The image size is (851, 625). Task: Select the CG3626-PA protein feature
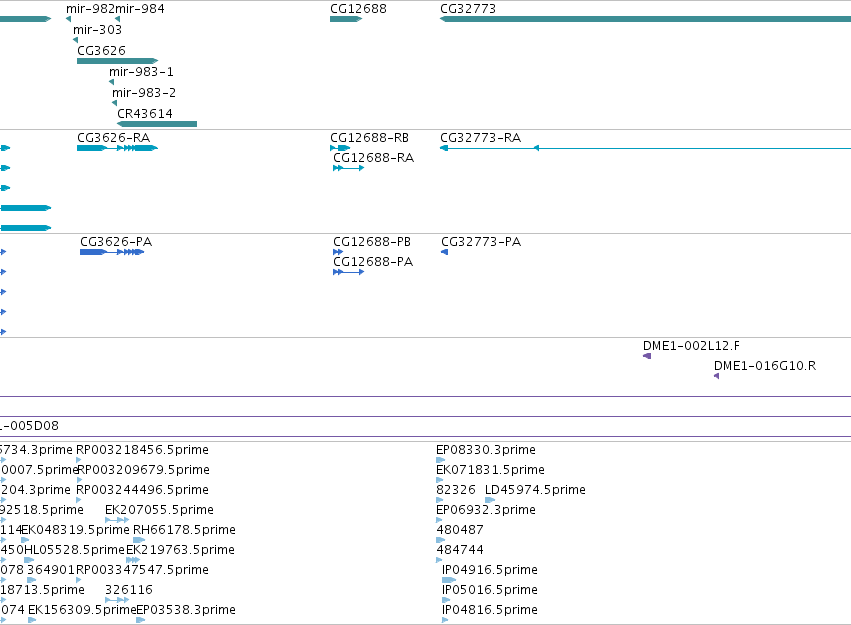click(x=112, y=252)
